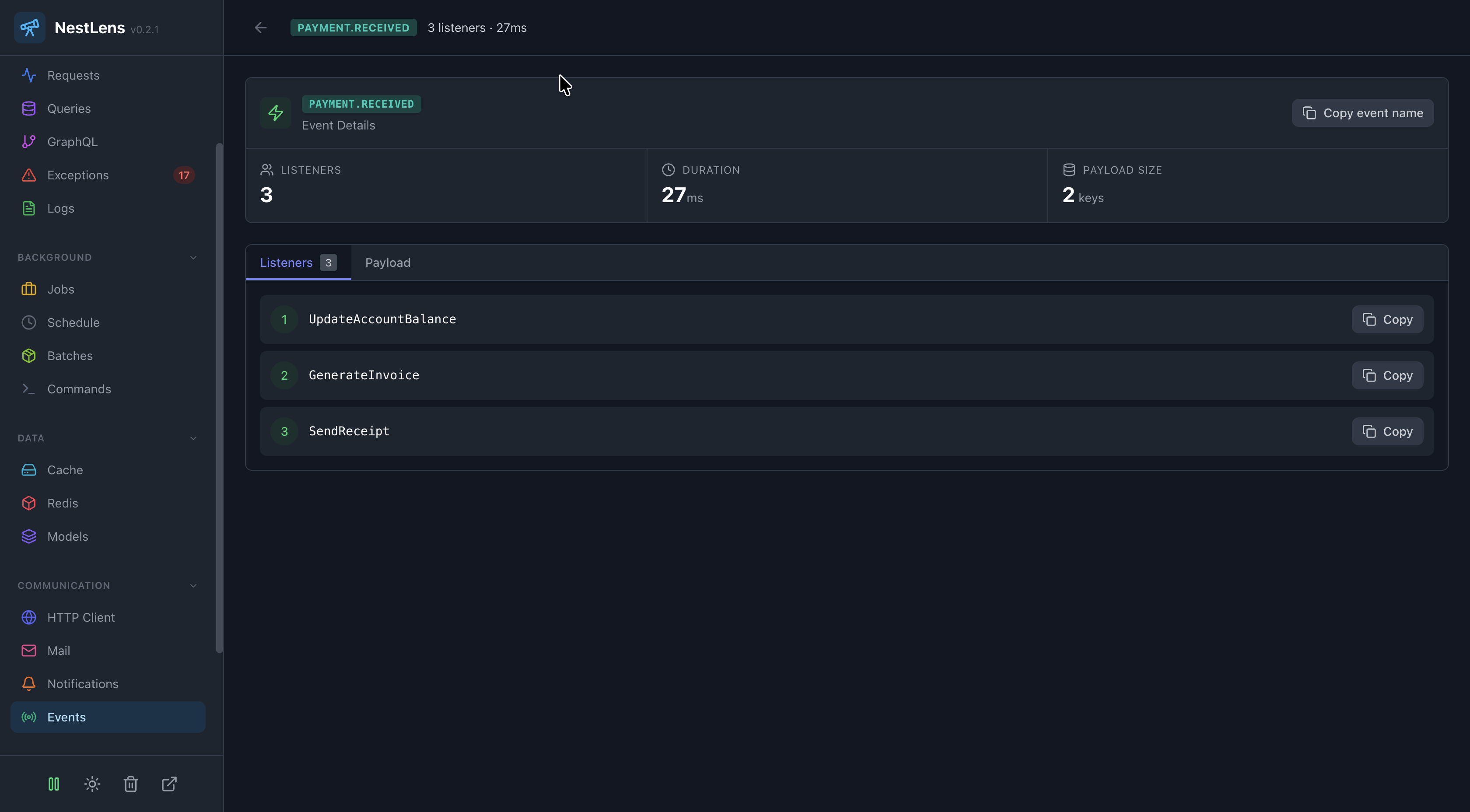Click the back arrow beside PAYMENT.RECEIVED
Viewport: 1470px width, 812px height.
click(261, 28)
